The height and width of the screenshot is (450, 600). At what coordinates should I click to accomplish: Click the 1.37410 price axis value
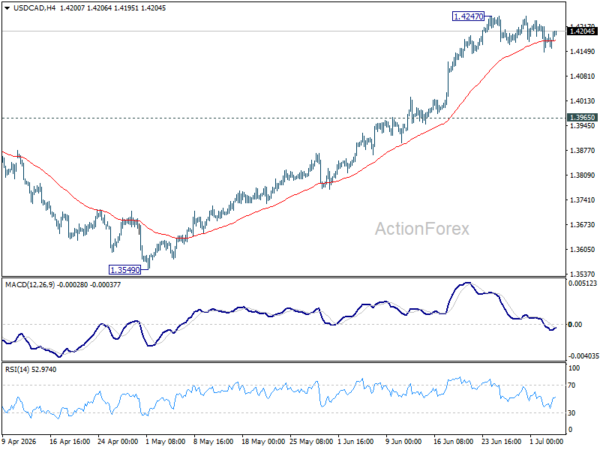582,200
